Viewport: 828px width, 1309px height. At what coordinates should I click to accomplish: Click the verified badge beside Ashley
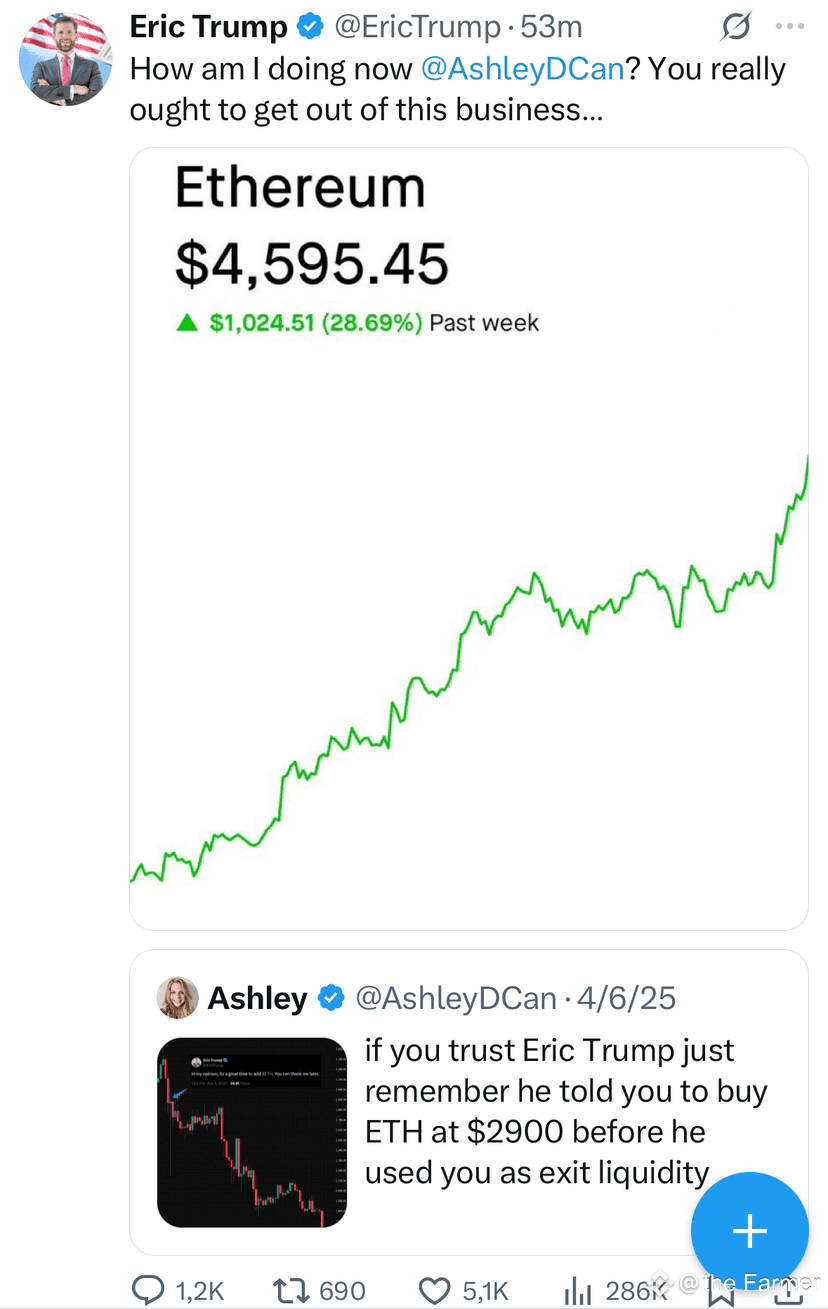click(x=331, y=997)
